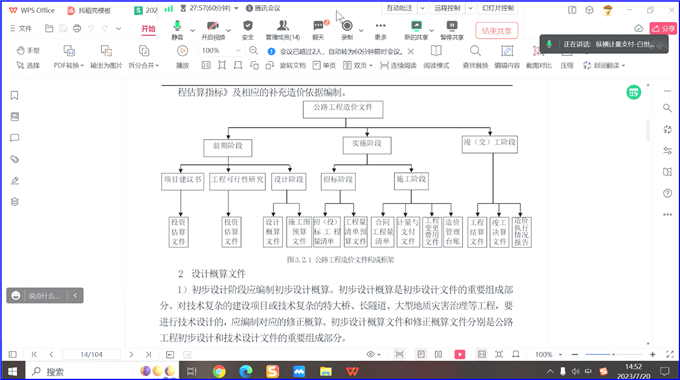680x380 pixels.
Task: Start recording with 录制 icon
Action: (x=347, y=30)
